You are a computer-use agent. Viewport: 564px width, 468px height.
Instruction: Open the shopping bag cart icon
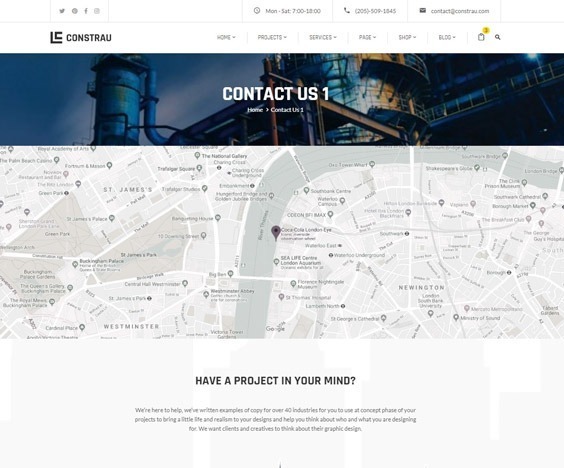481,37
